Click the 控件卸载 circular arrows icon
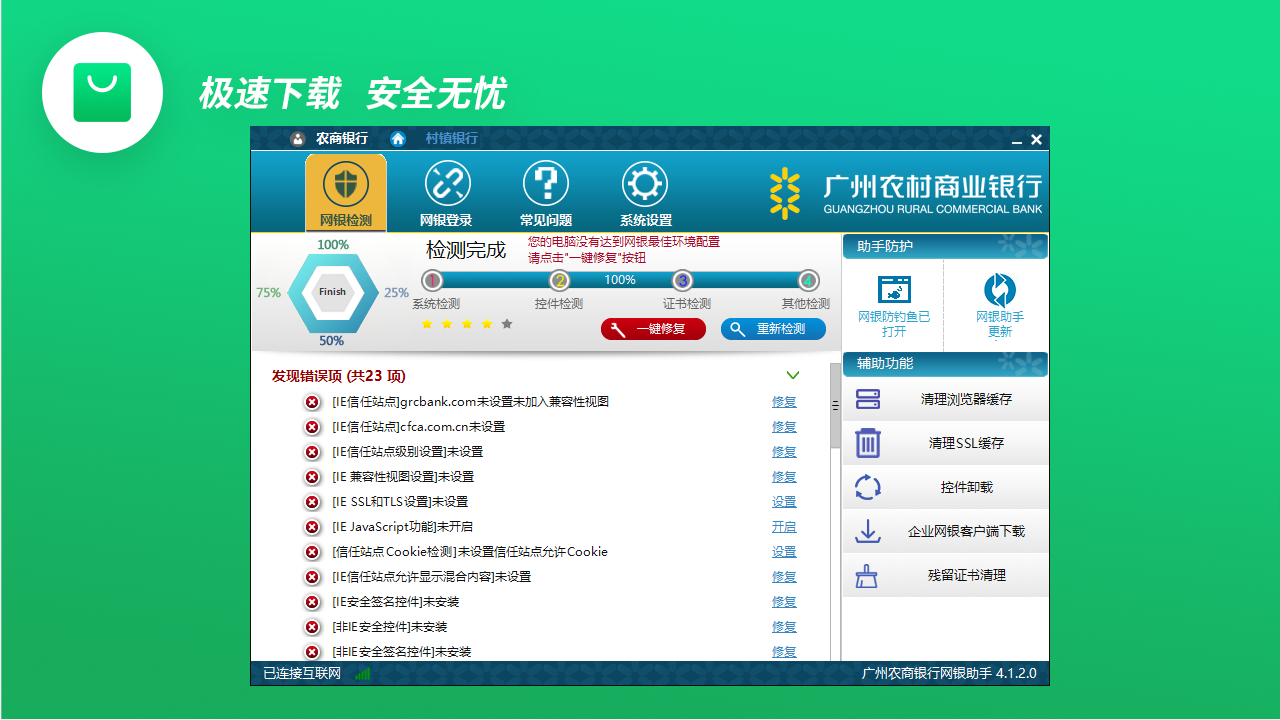 868,487
